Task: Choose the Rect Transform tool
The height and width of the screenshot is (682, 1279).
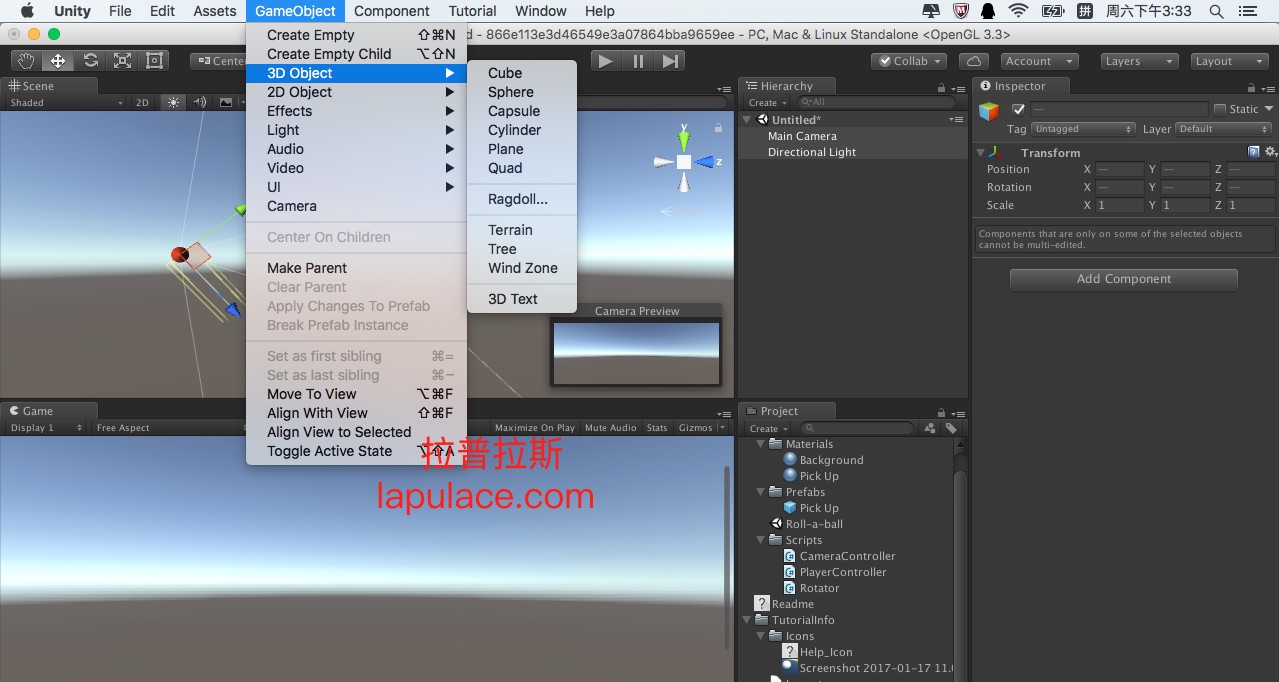Action: 154,61
